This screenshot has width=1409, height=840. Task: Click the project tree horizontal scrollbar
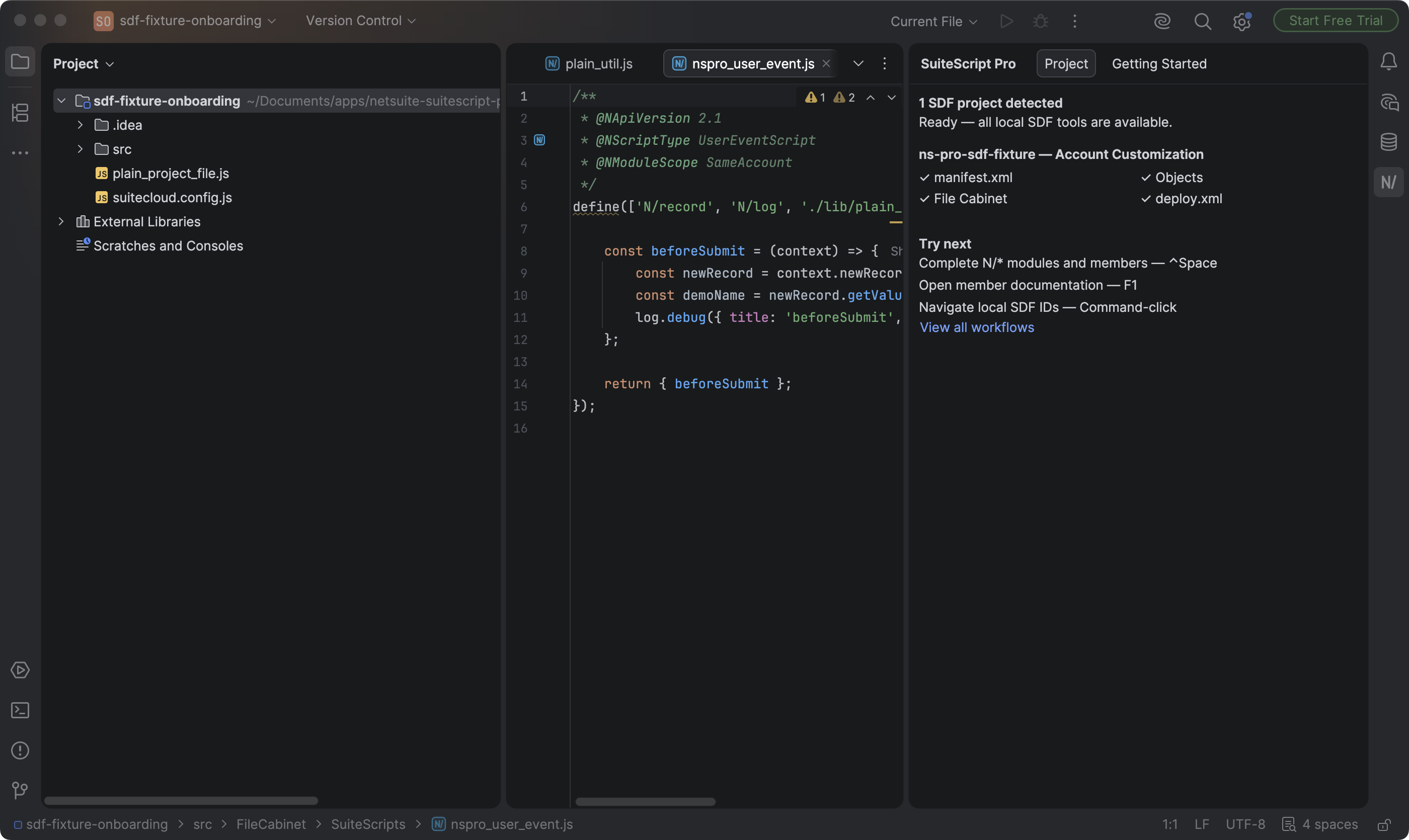click(181, 801)
